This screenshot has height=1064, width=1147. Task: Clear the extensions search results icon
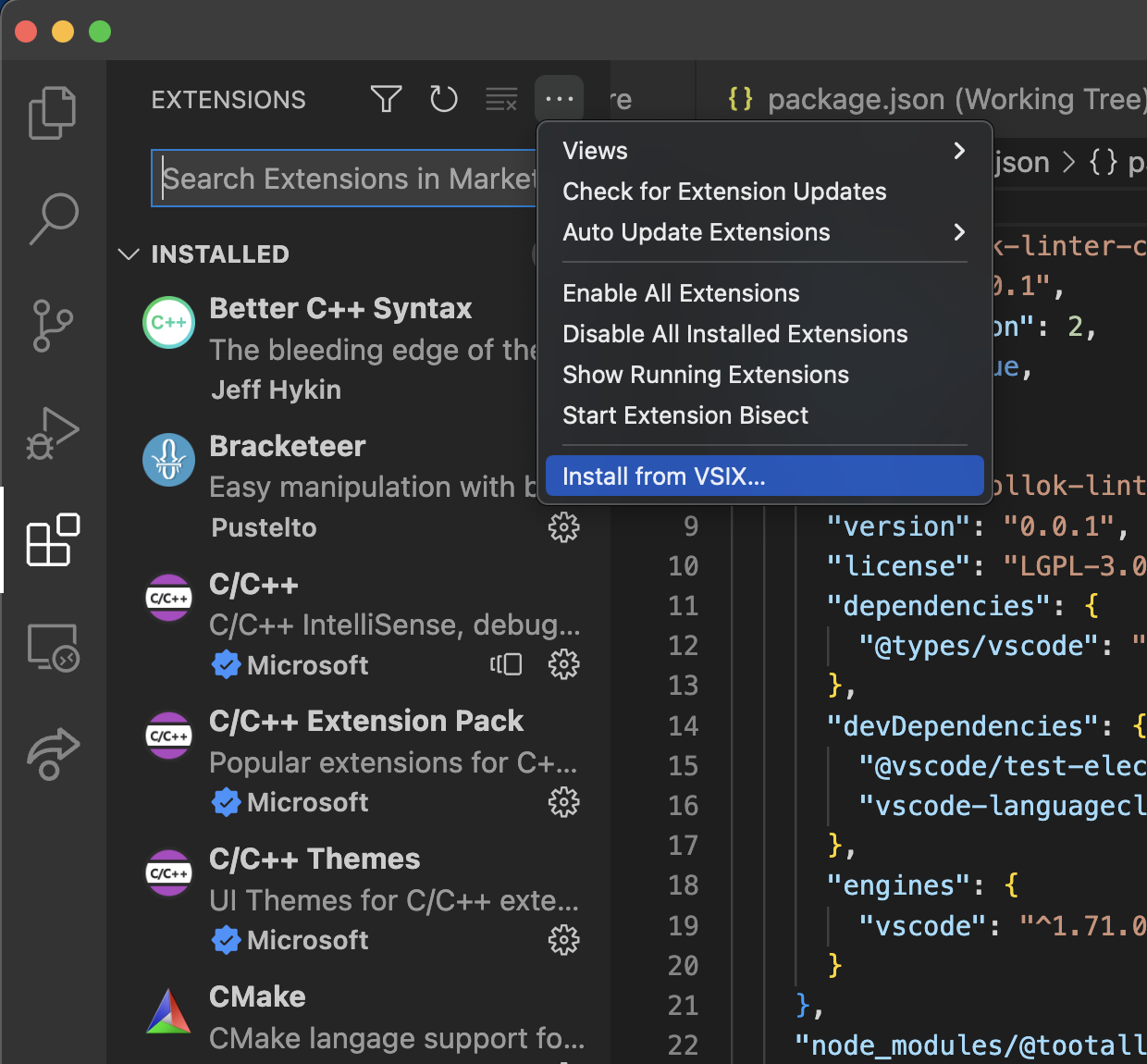pos(501,99)
